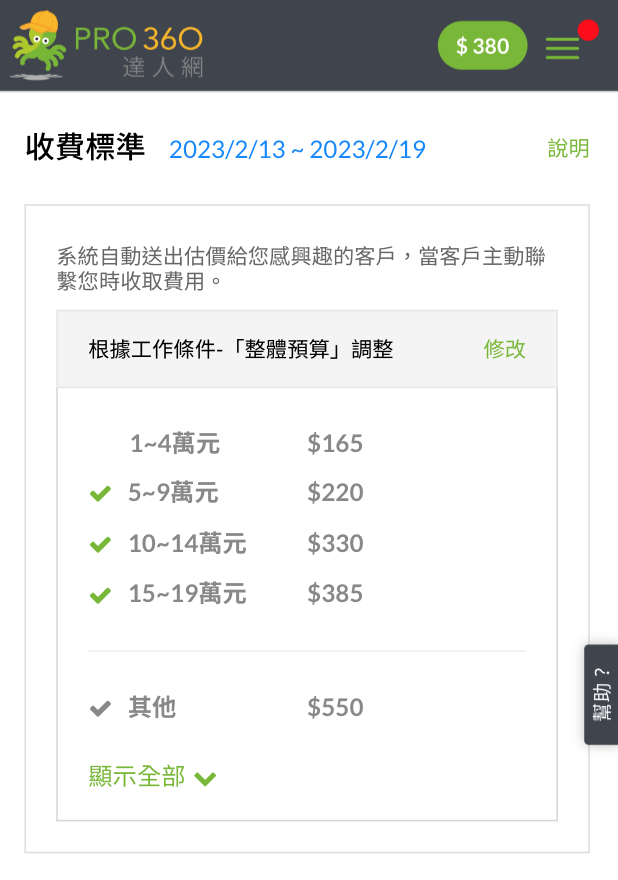
Task: Toggle the 15~19萬元 checkmark
Action: (x=100, y=596)
